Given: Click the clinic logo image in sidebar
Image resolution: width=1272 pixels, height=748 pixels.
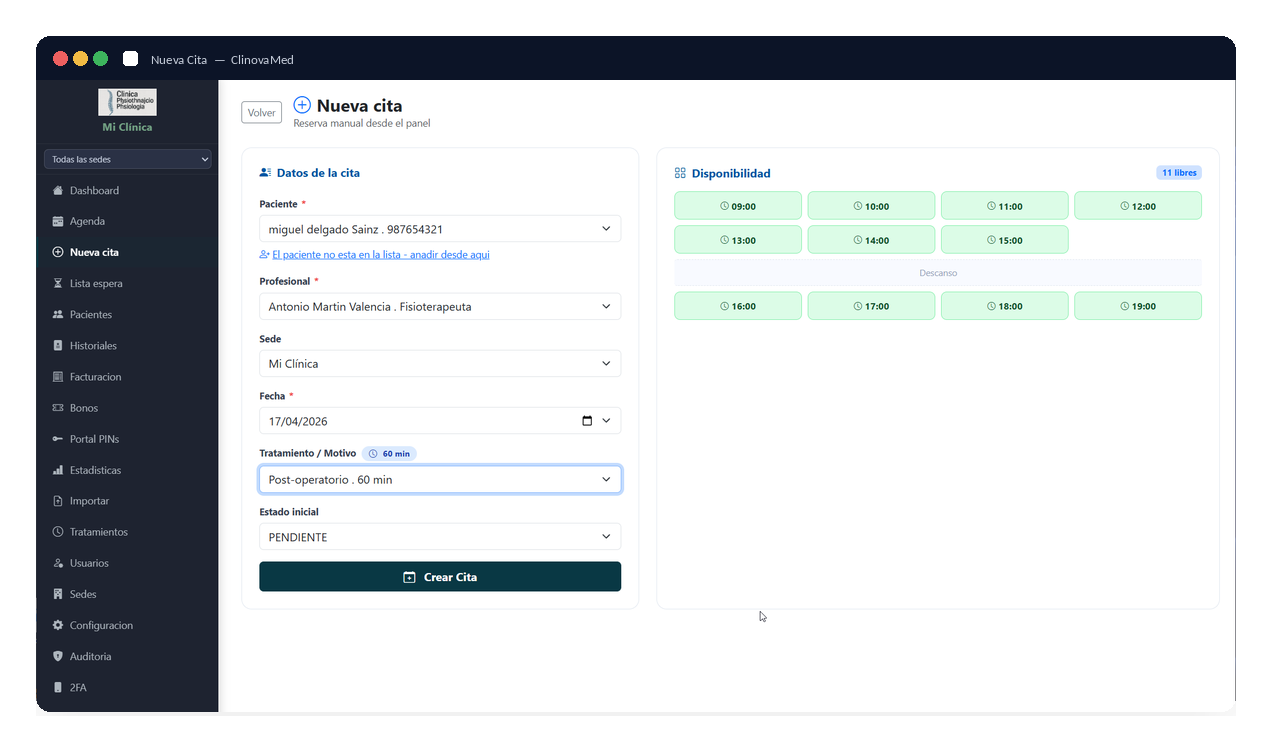Looking at the screenshot, I should click(x=127, y=102).
